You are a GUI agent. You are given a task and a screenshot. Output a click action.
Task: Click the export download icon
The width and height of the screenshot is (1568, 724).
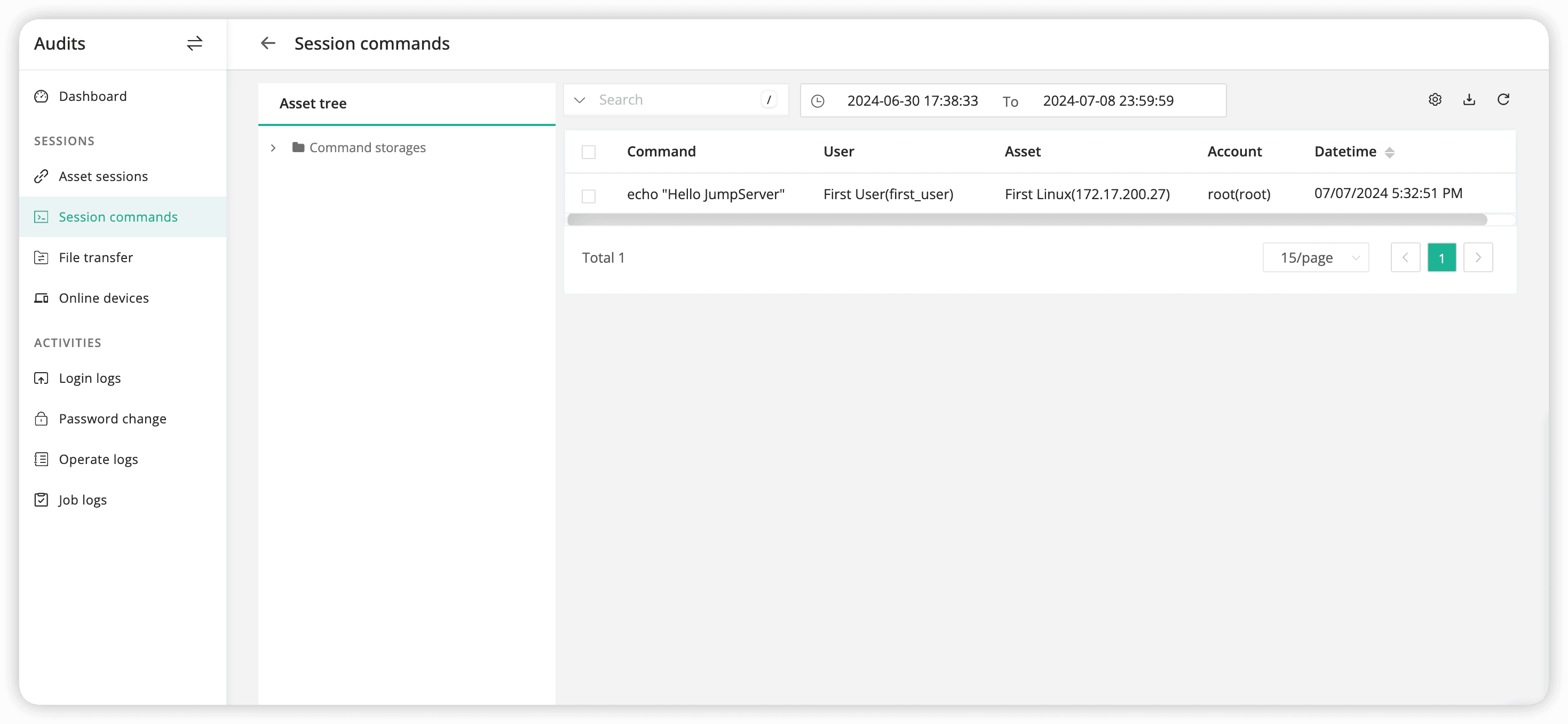(x=1469, y=100)
